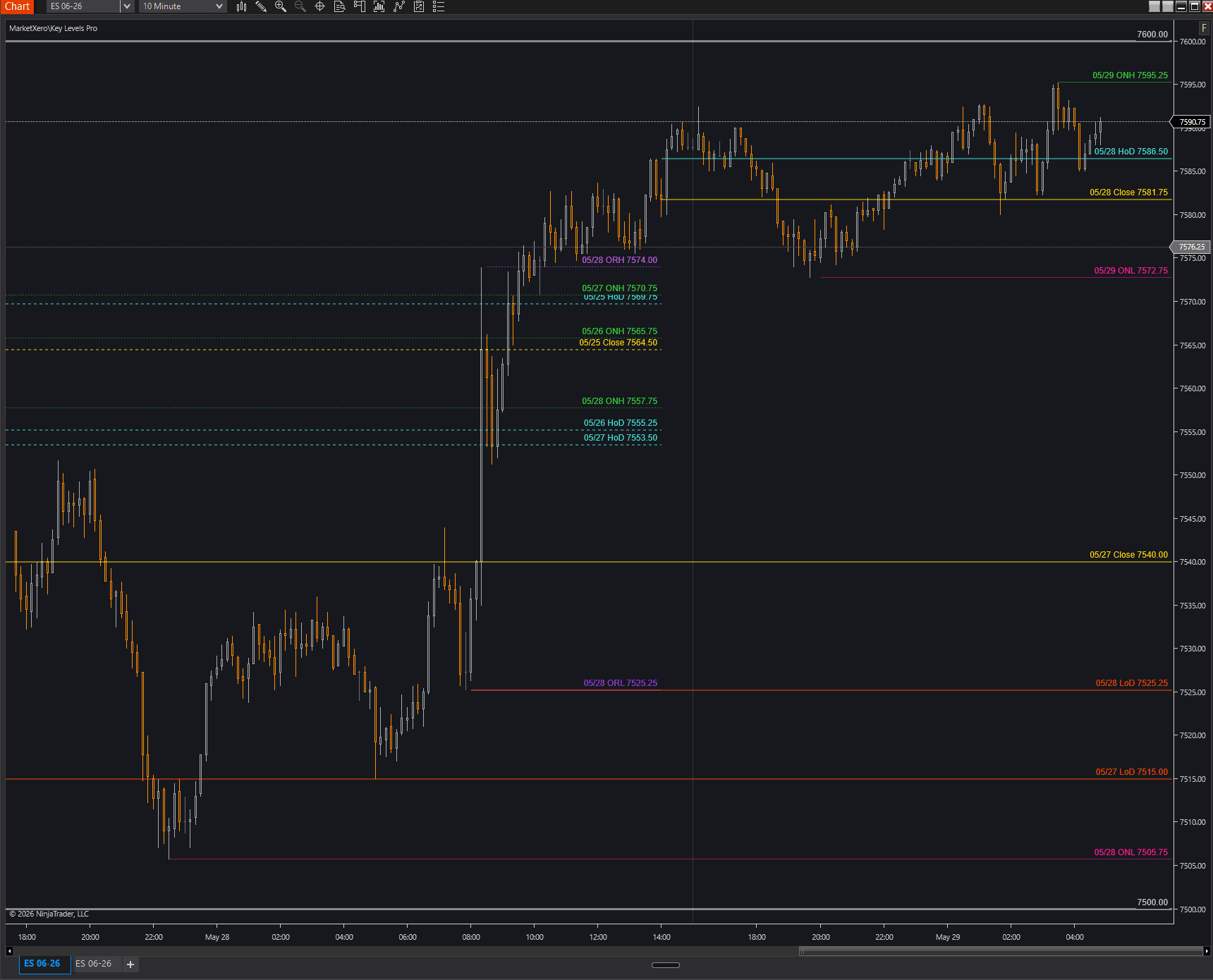Screen dimensions: 1213x980
Task: Click the 05/26 ONH 7565.75 label
Action: click(619, 331)
